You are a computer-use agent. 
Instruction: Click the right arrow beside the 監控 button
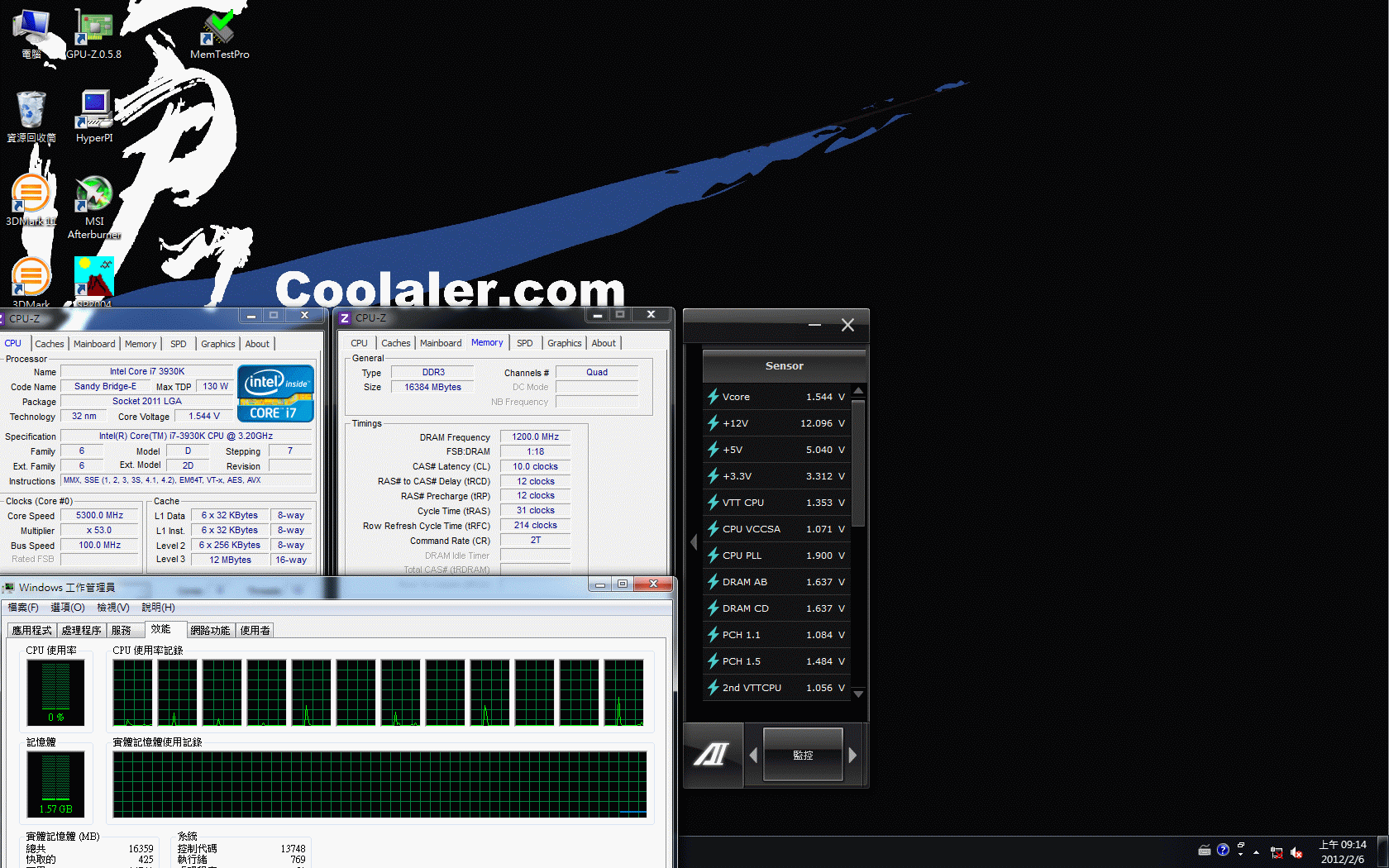(x=852, y=755)
